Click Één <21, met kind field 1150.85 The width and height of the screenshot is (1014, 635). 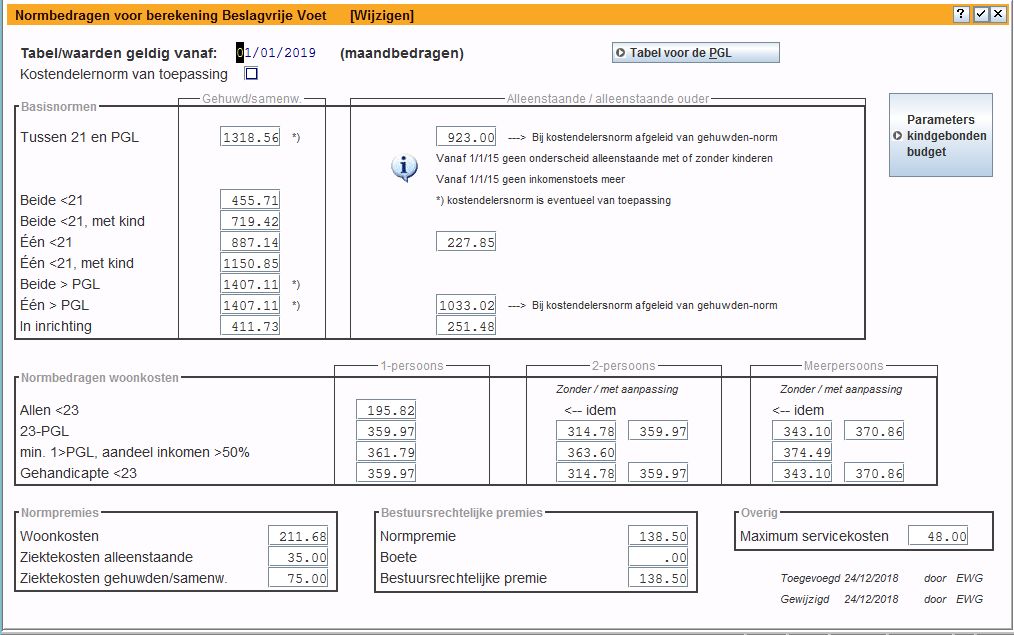tap(250, 263)
